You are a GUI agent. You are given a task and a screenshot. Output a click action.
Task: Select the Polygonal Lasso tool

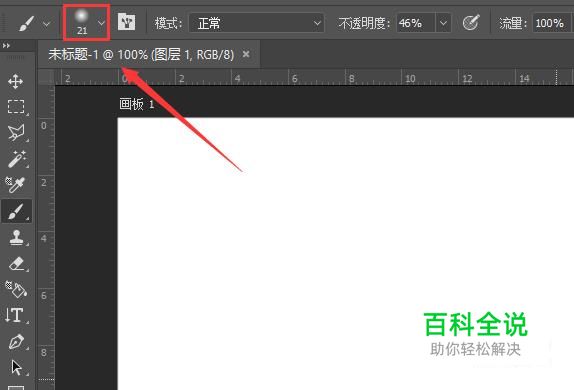click(x=16, y=133)
